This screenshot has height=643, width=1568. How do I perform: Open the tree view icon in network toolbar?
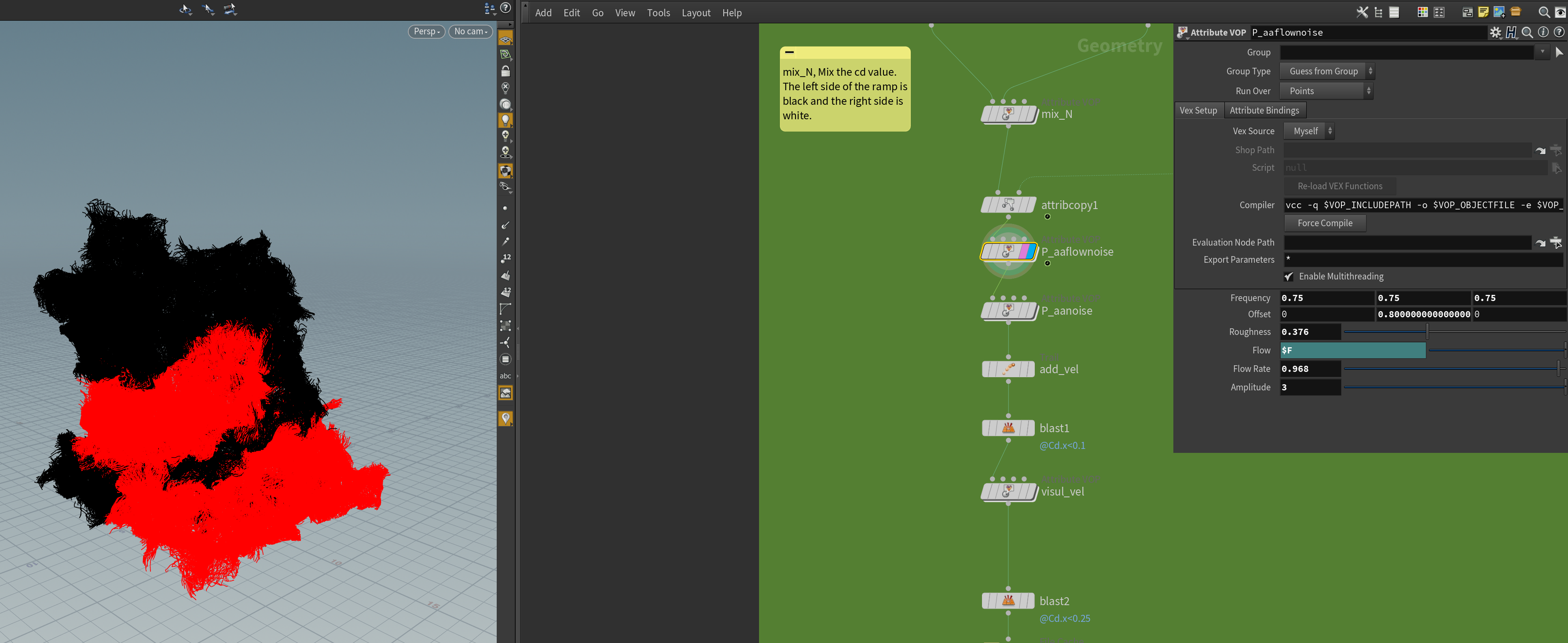pos(1378,12)
